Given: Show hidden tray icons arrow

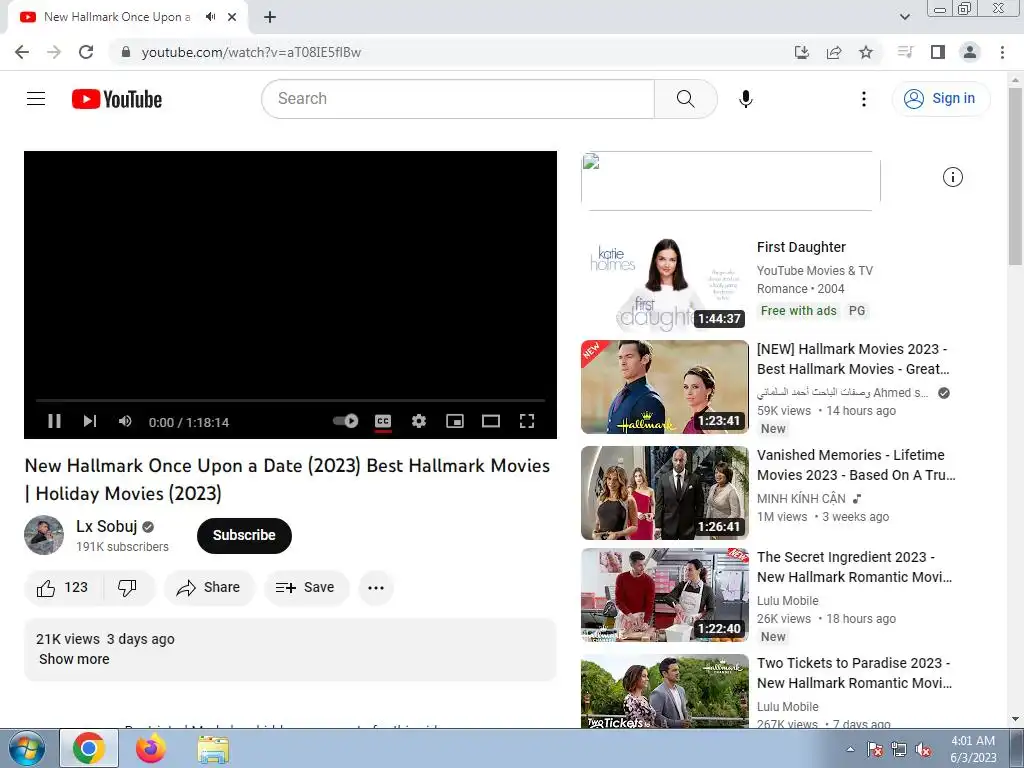Looking at the screenshot, I should (850, 749).
